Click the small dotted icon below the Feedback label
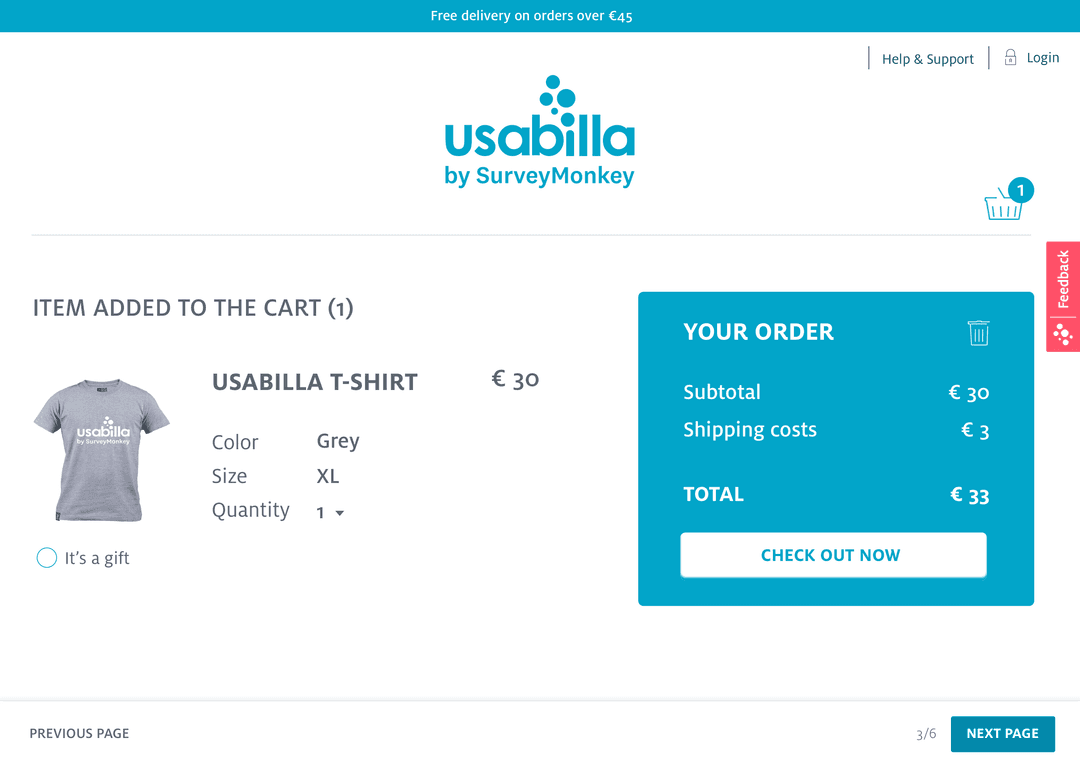The height and width of the screenshot is (768, 1080). (x=1063, y=333)
